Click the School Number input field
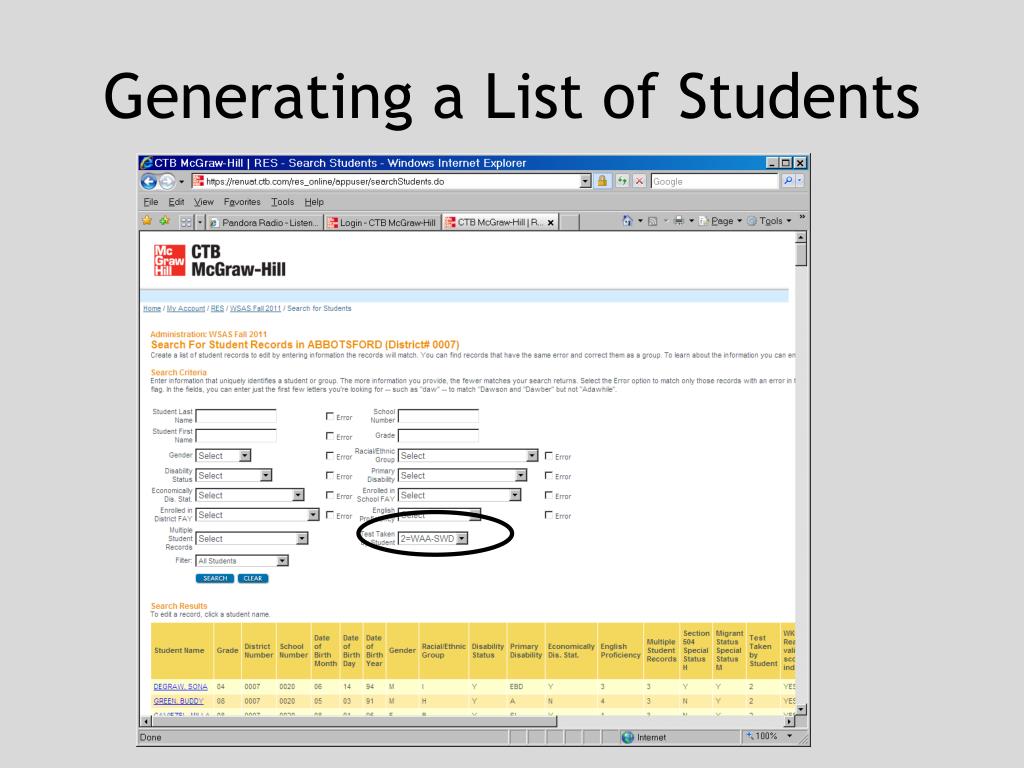The width and height of the screenshot is (1024, 768). tap(438, 416)
